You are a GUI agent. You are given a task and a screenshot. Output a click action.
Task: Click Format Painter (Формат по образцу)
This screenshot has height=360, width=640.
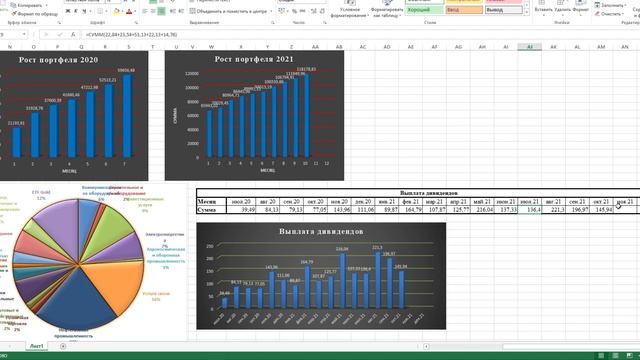click(x=35, y=14)
